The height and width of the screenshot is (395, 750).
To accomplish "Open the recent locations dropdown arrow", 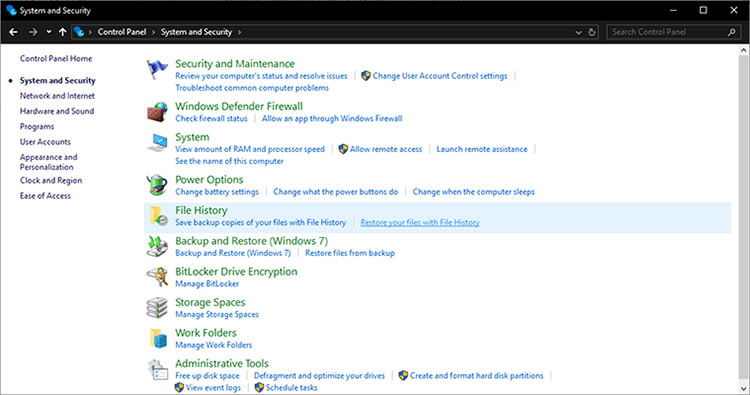I will pyautogui.click(x=49, y=32).
